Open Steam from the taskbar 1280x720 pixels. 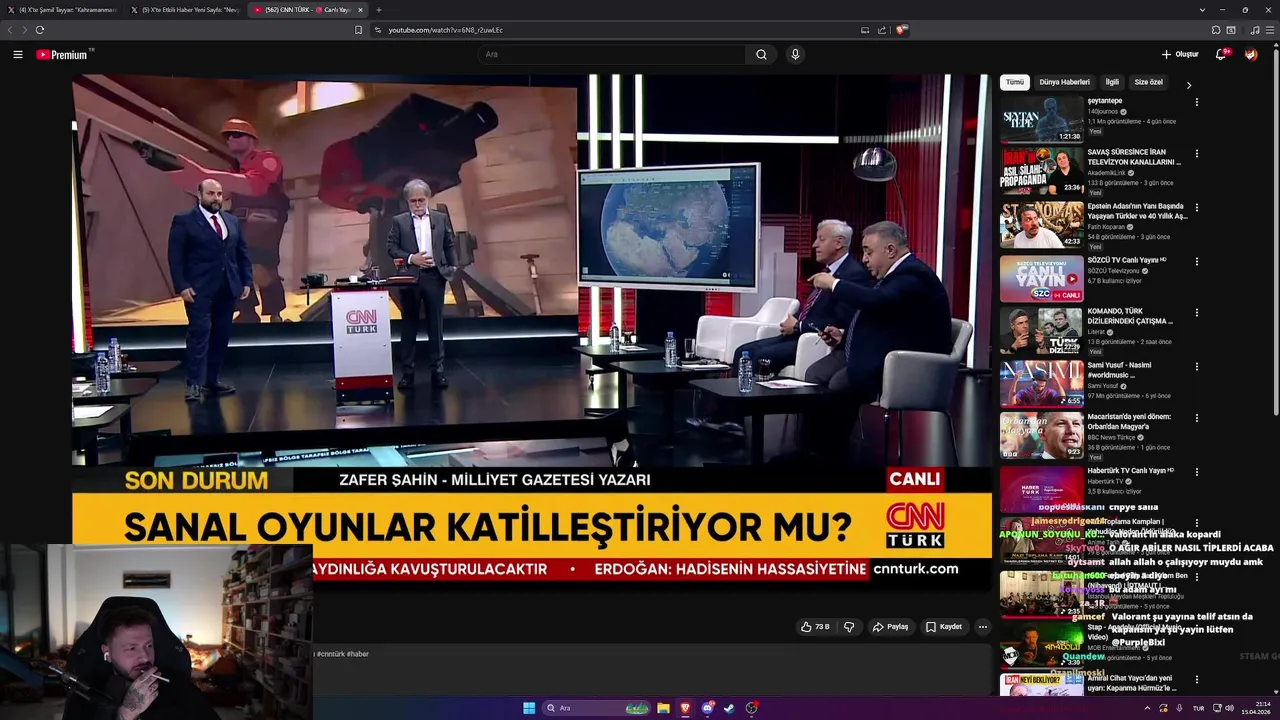pyautogui.click(x=729, y=708)
